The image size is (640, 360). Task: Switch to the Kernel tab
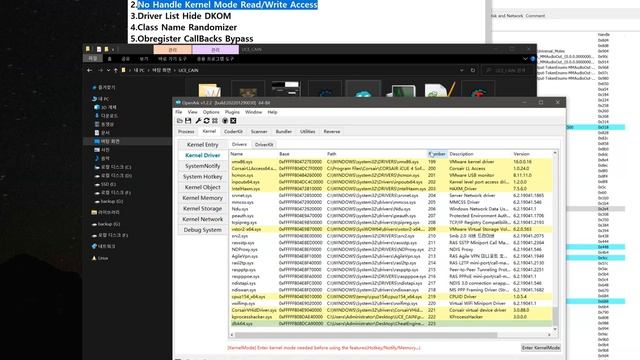209,131
